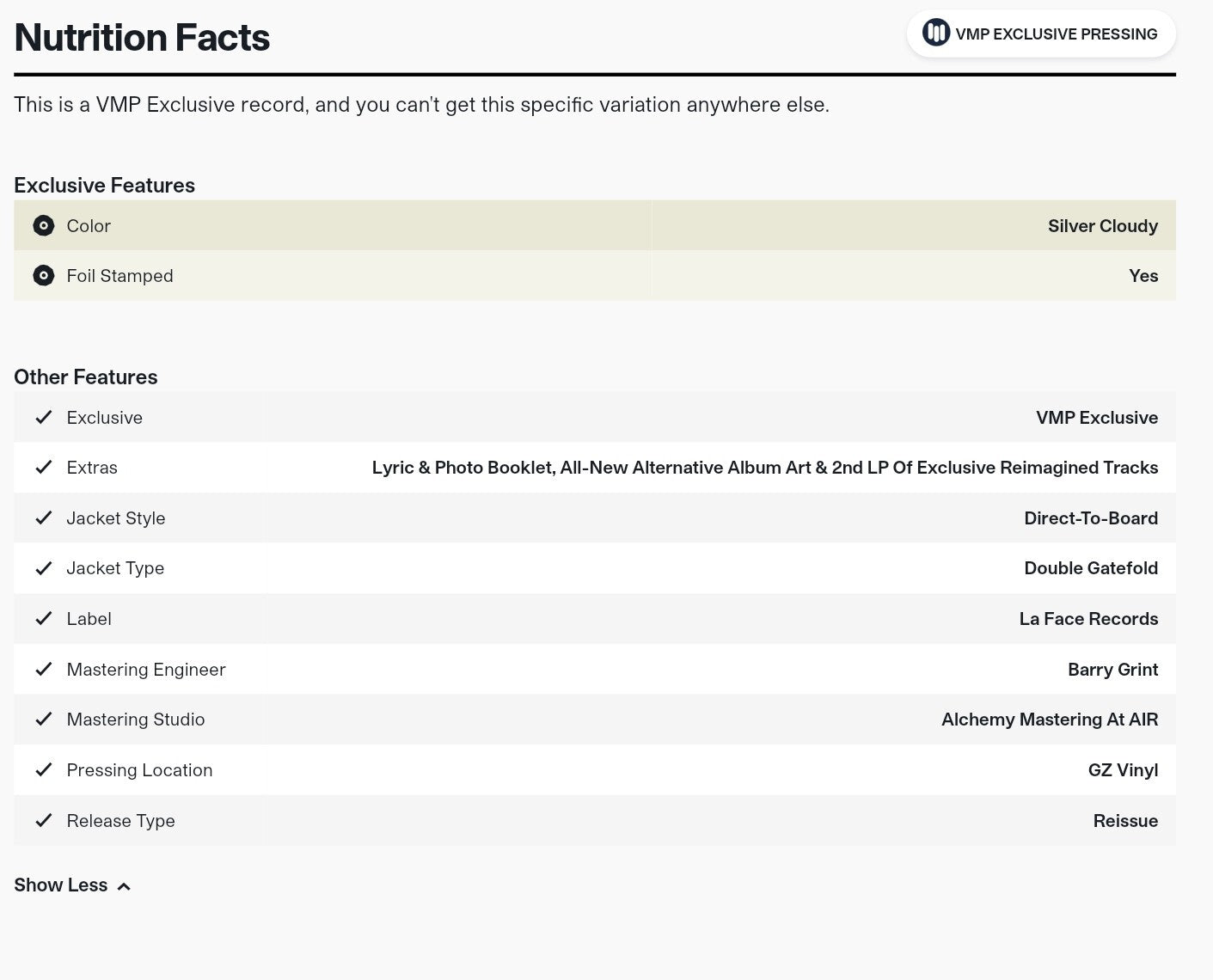Click the La Face Records value
This screenshot has height=980, width=1213.
pyautogui.click(x=1088, y=619)
